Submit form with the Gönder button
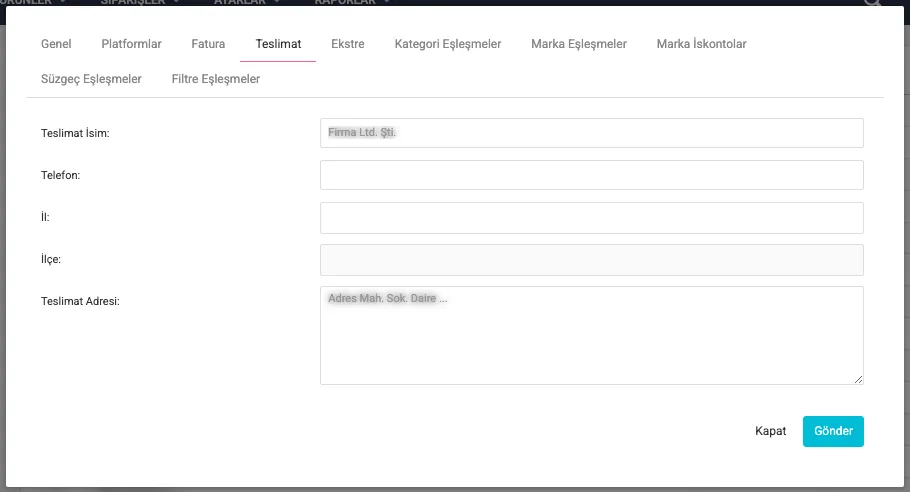The image size is (910, 492). (833, 431)
